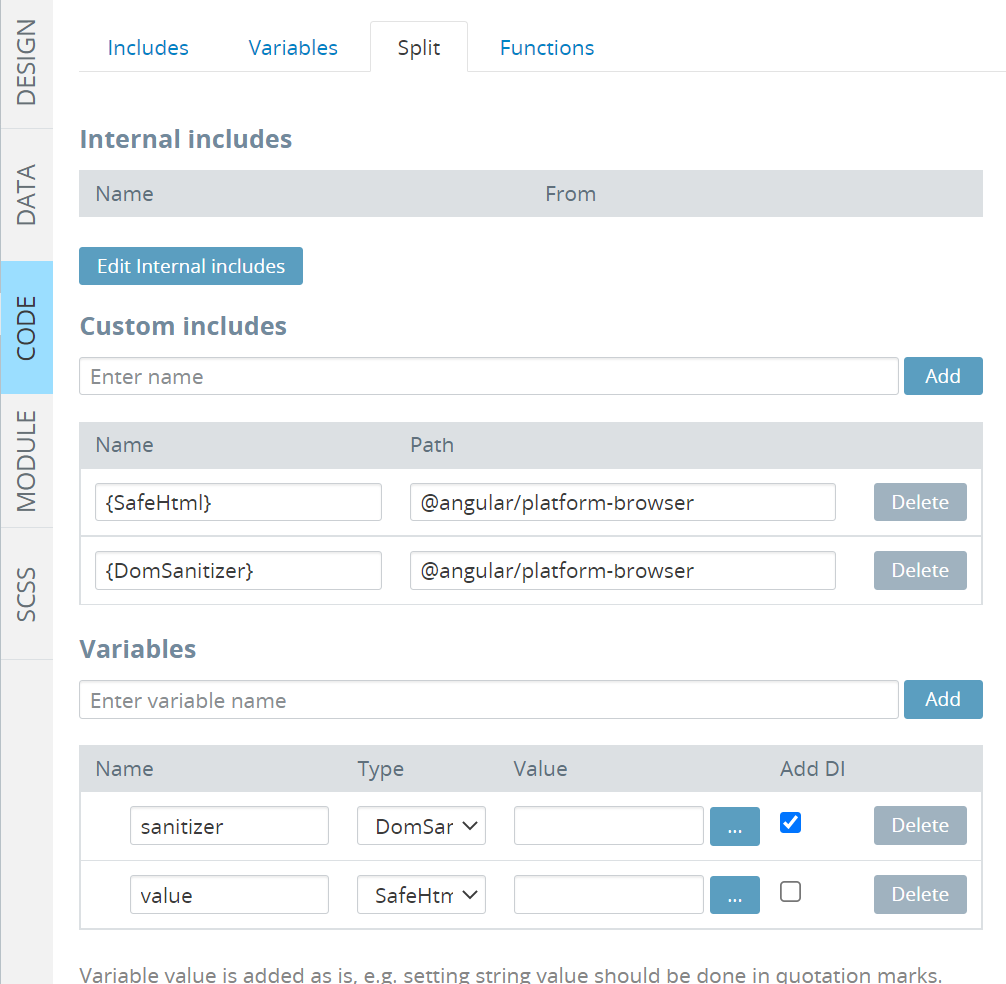1006x984 pixels.
Task: Open value editor for sanitizer variable
Action: tap(734, 826)
